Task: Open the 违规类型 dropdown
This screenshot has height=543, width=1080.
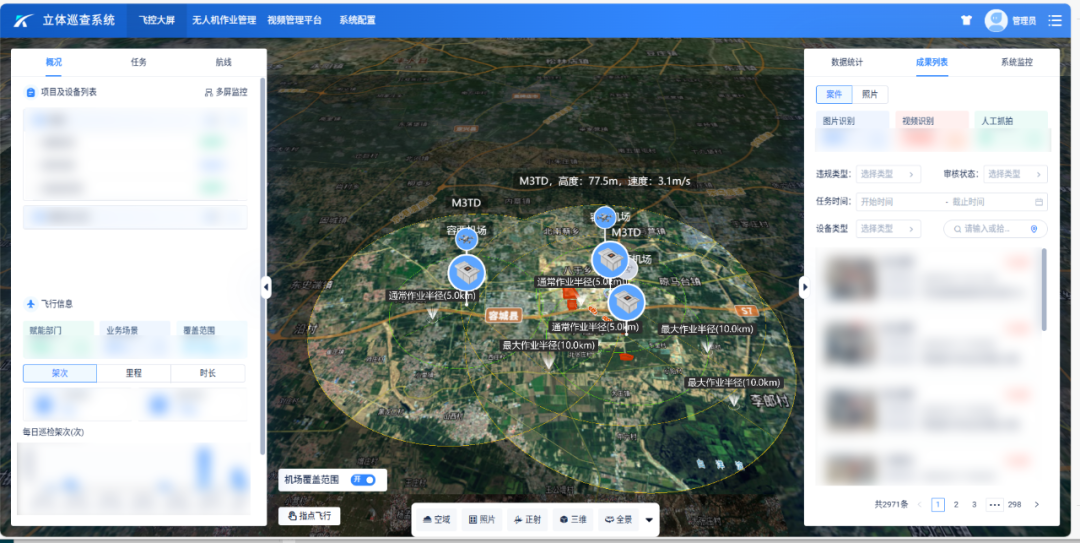Action: (x=888, y=174)
